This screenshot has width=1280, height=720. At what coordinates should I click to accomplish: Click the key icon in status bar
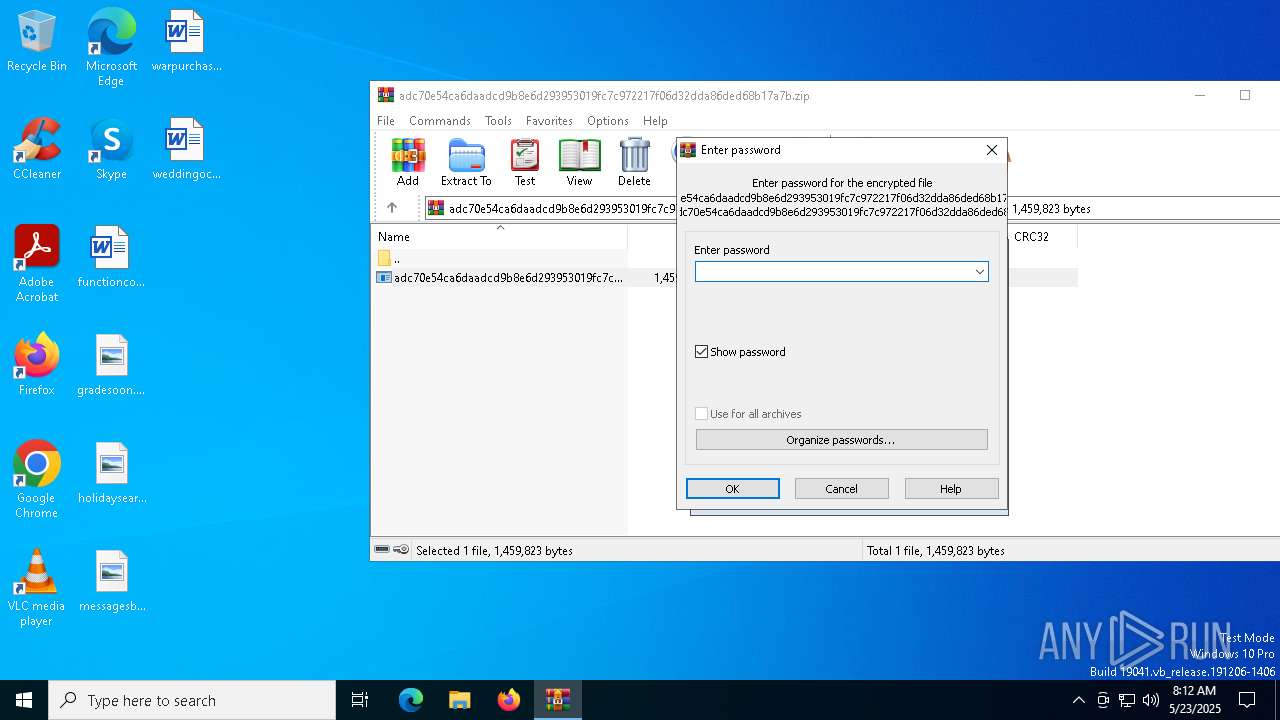pyautogui.click(x=401, y=550)
